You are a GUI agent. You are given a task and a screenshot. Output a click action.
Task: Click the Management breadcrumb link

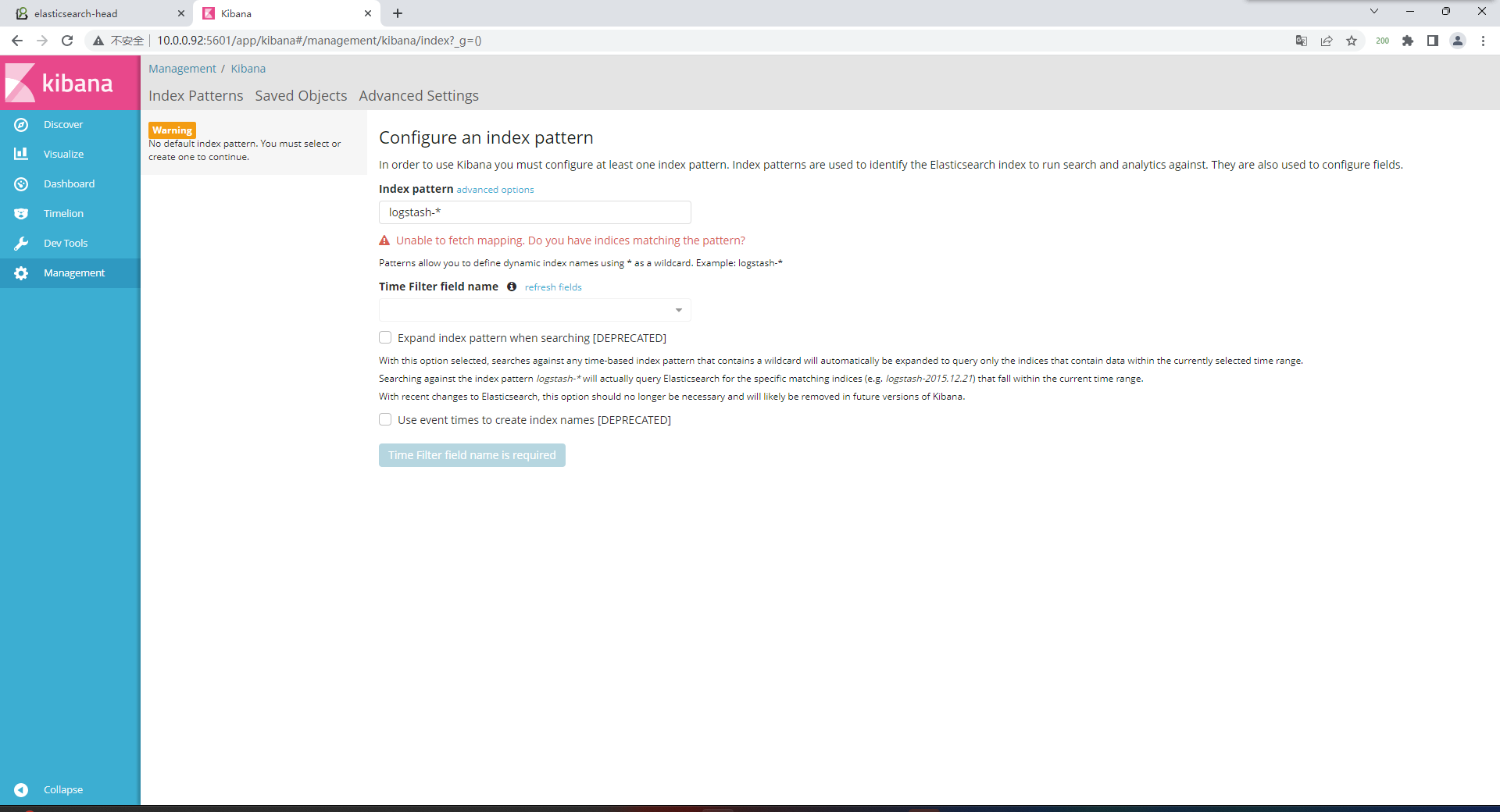[x=182, y=69]
